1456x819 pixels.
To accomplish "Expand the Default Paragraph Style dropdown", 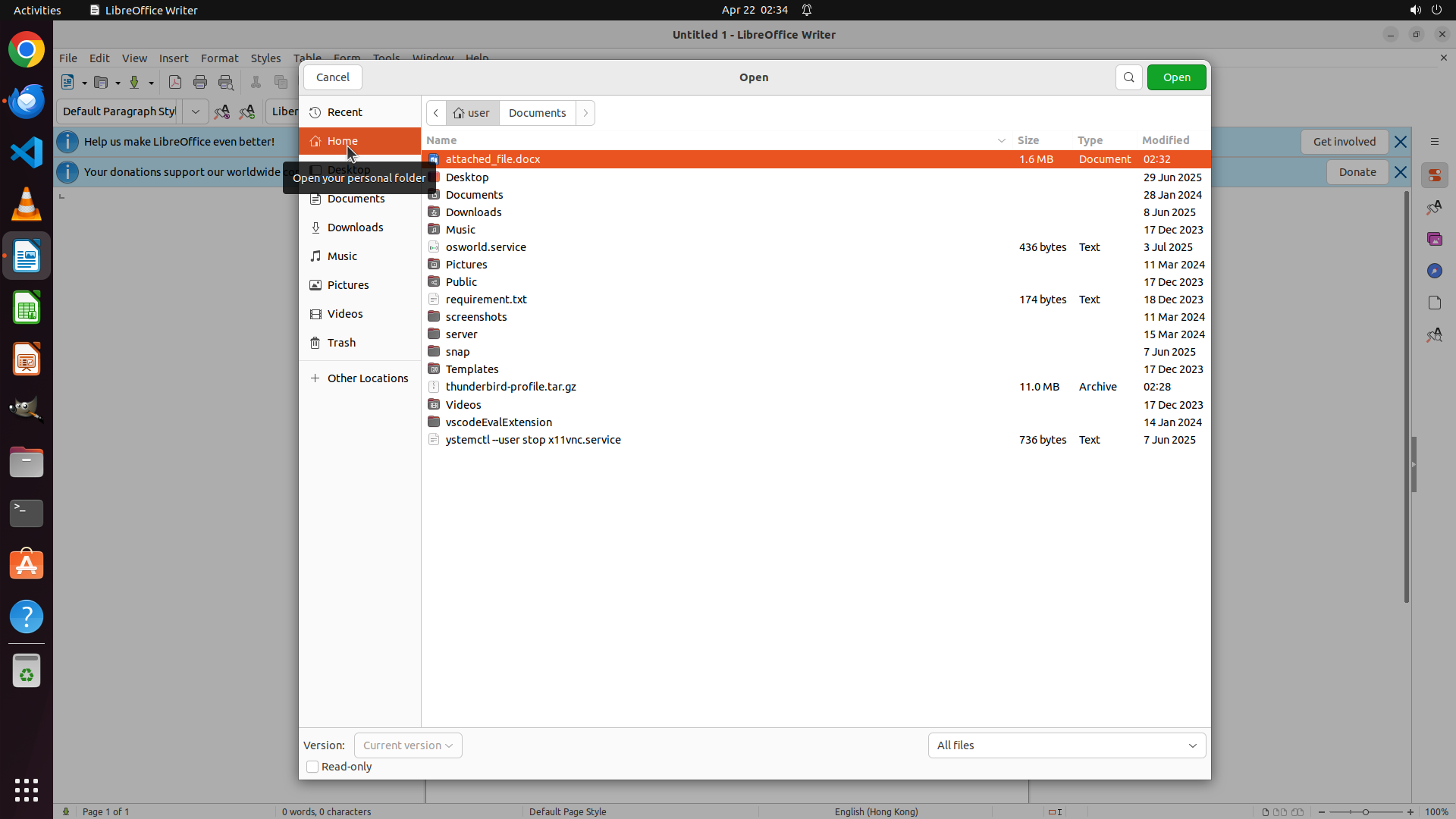I will pyautogui.click(x=195, y=111).
